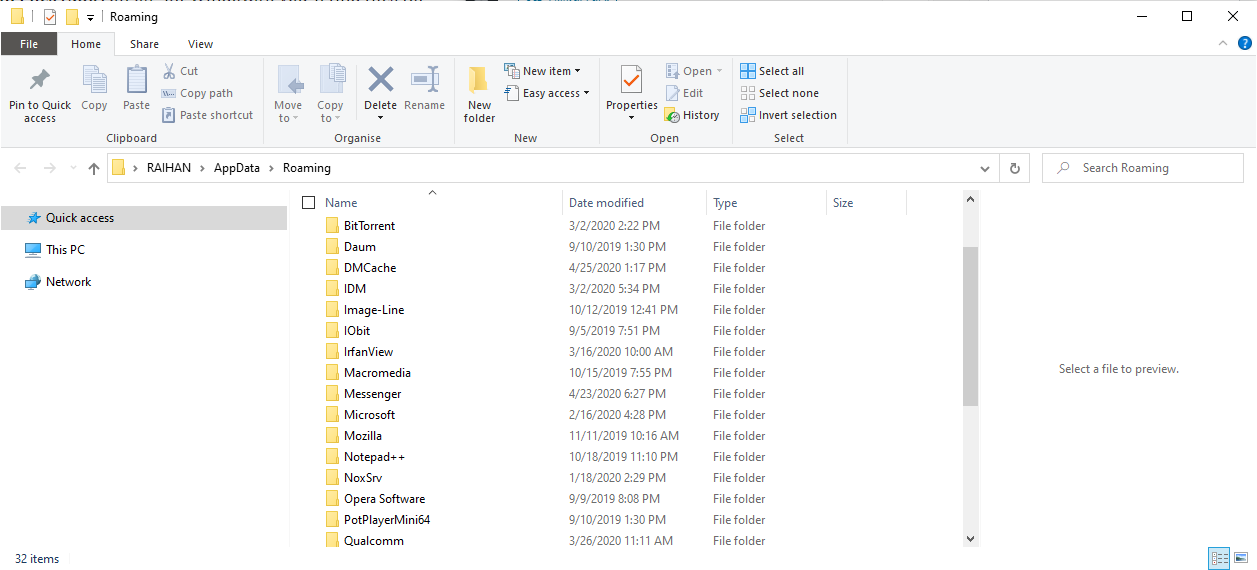Click the Edit button in Open group
The height and width of the screenshot is (570, 1257).
point(685,93)
